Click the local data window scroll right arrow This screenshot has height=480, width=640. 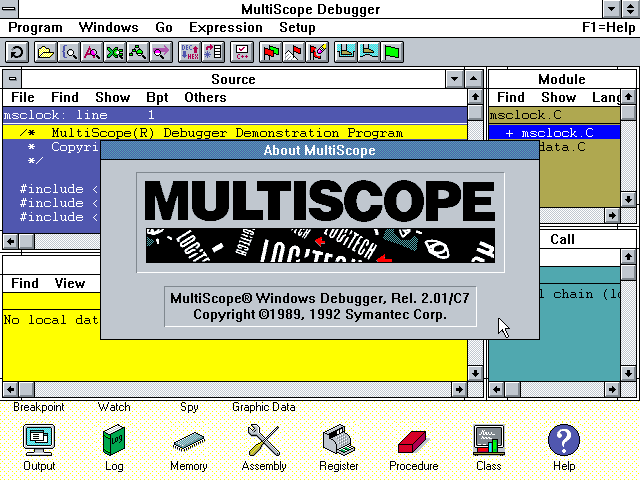pos(459,389)
